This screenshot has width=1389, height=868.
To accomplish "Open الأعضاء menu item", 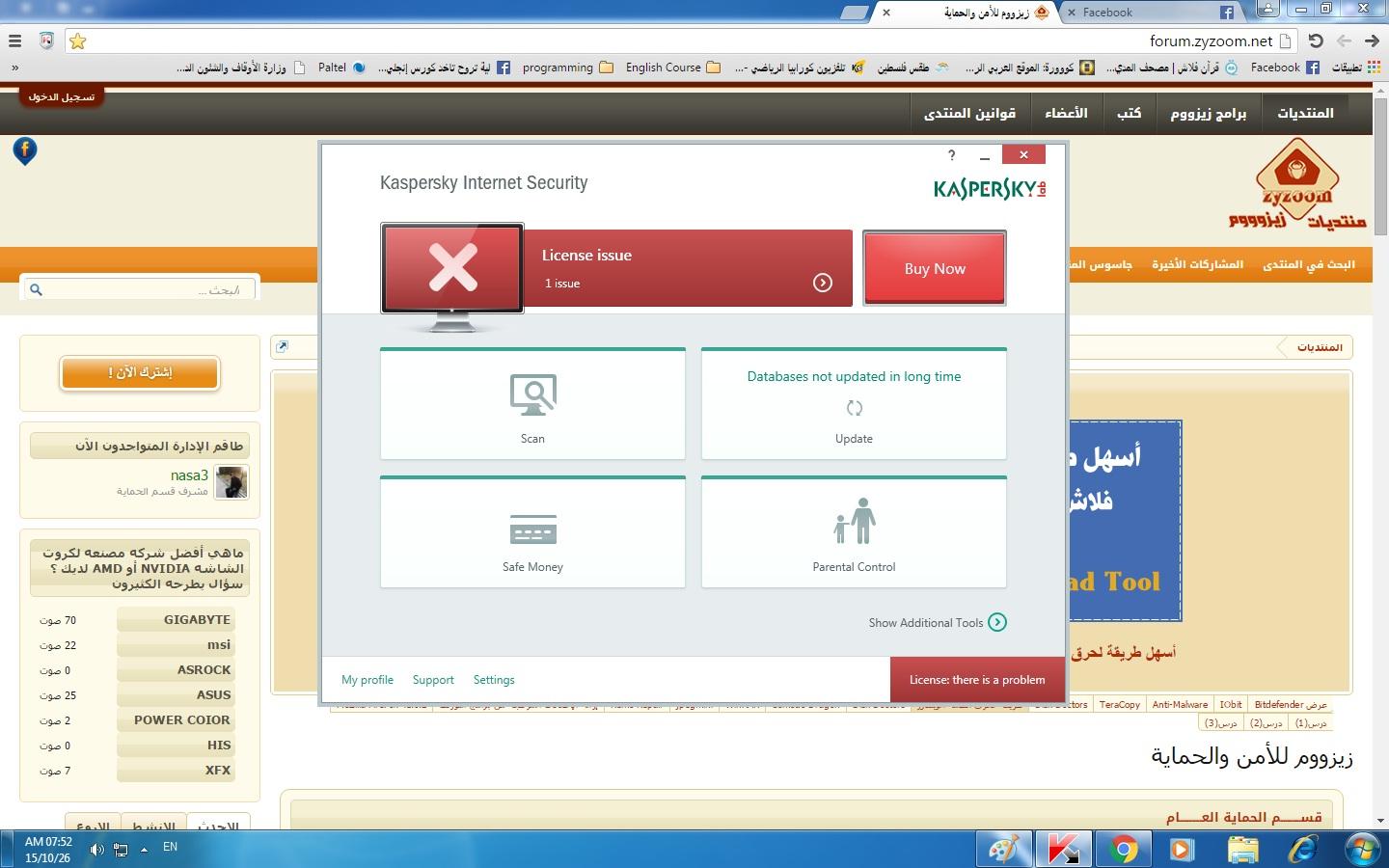I will [x=1066, y=113].
